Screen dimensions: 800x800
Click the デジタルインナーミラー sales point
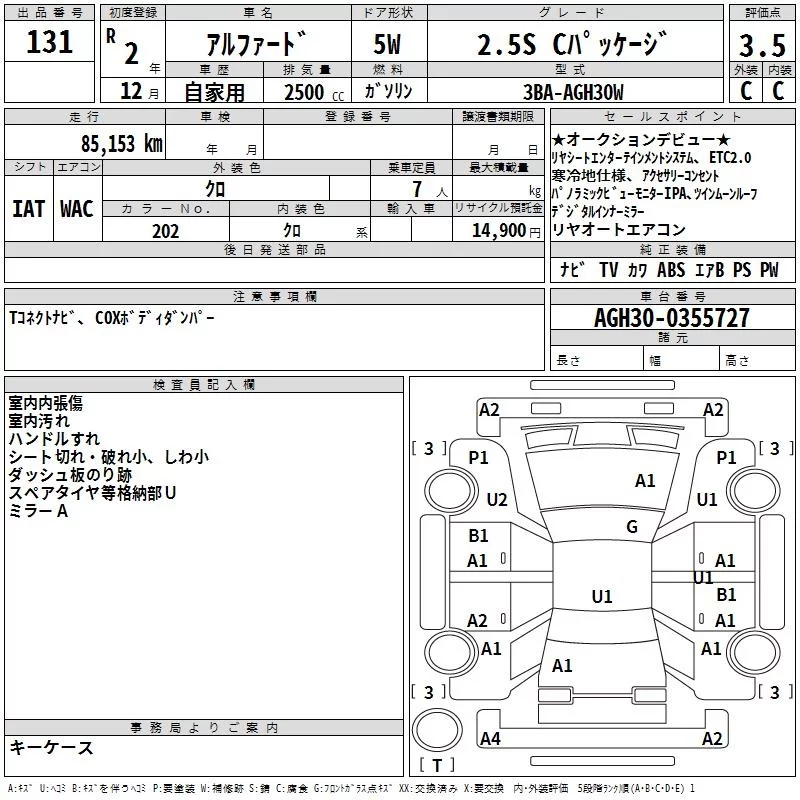(x=597, y=211)
